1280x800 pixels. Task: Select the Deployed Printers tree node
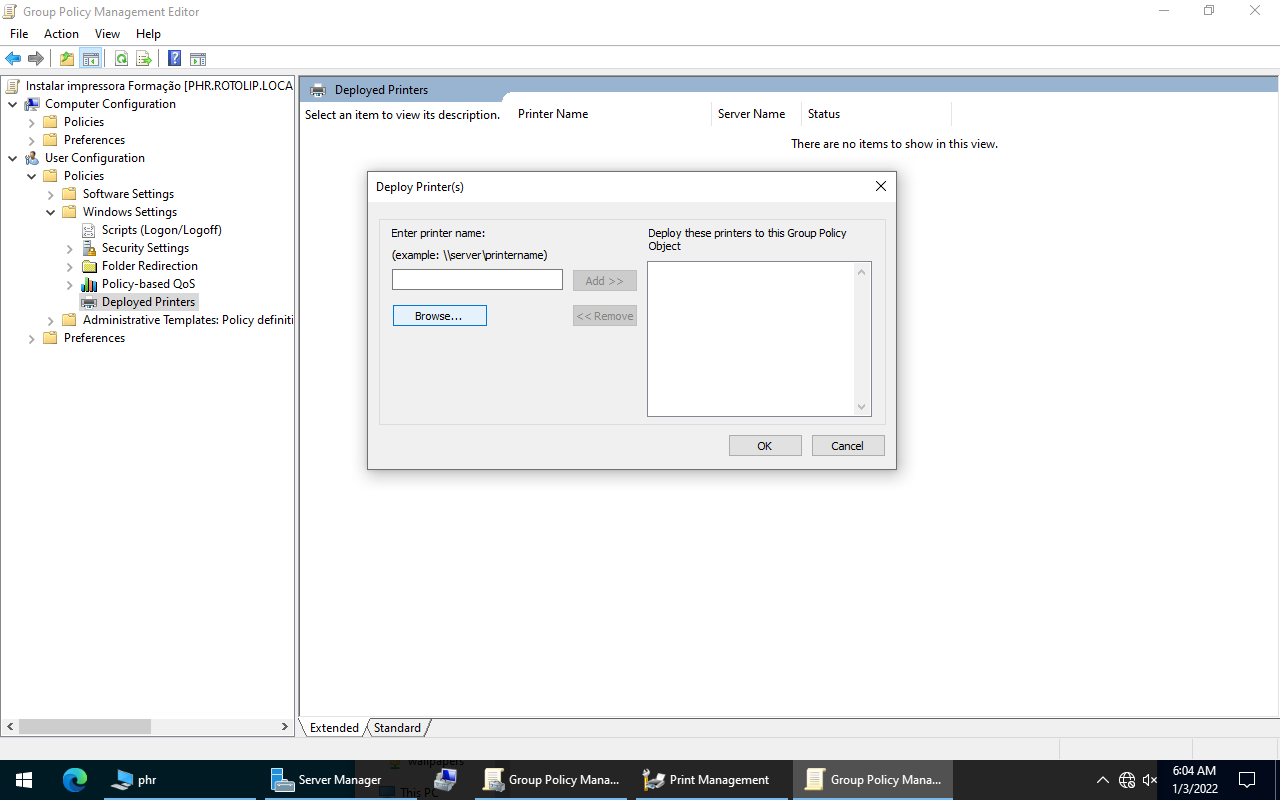coord(148,302)
